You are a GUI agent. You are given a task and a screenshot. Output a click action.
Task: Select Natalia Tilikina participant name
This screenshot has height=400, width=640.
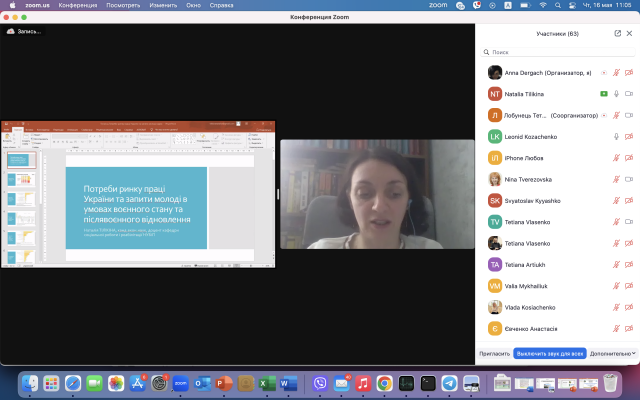click(x=524, y=94)
